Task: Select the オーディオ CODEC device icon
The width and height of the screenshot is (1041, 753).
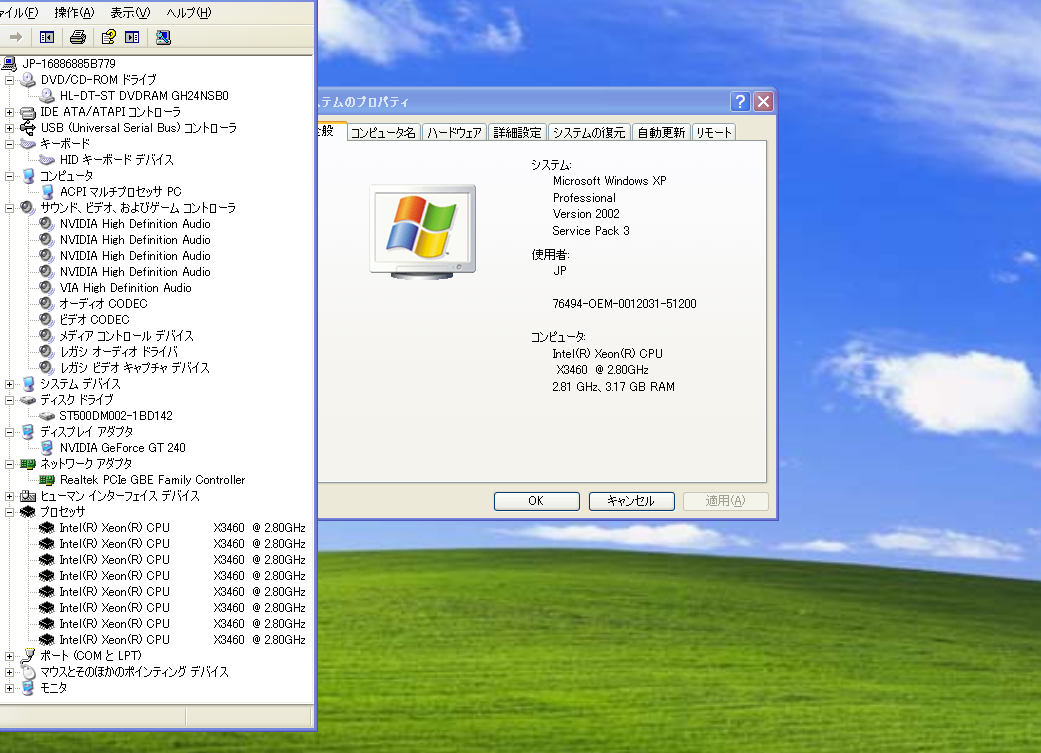Action: (x=46, y=303)
